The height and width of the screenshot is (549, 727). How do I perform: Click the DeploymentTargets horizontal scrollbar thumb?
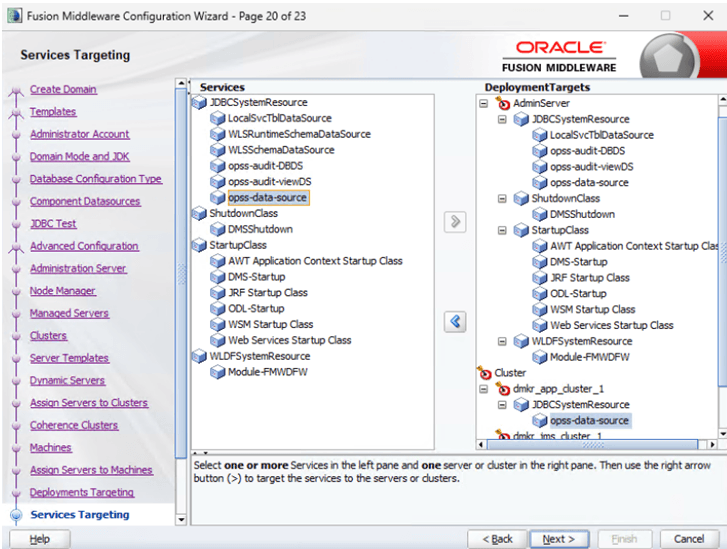[x=592, y=445]
